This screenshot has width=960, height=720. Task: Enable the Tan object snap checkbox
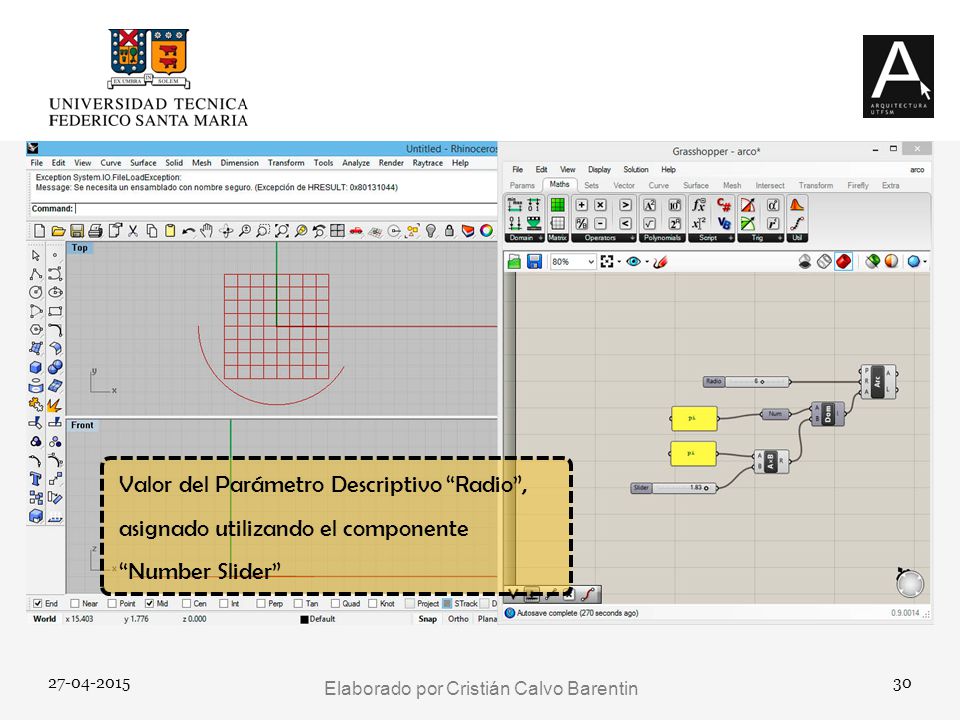tap(298, 604)
